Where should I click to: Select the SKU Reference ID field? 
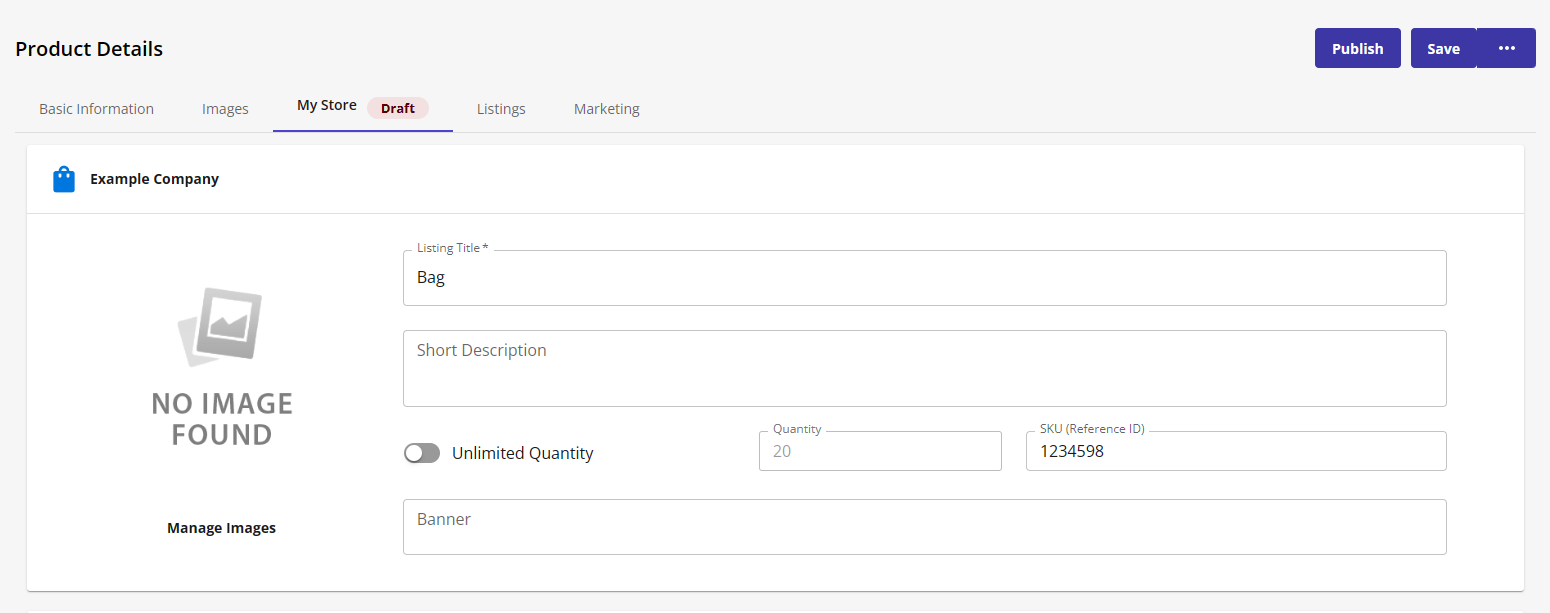tap(1235, 450)
